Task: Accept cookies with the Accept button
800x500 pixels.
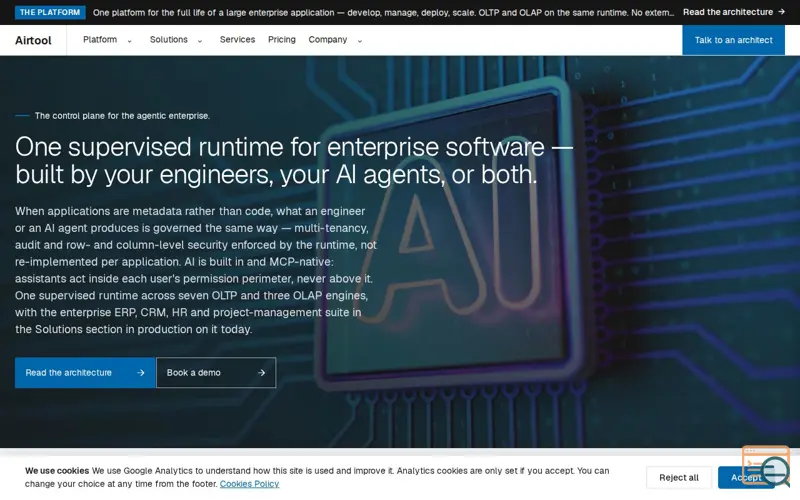Action: coord(745,478)
